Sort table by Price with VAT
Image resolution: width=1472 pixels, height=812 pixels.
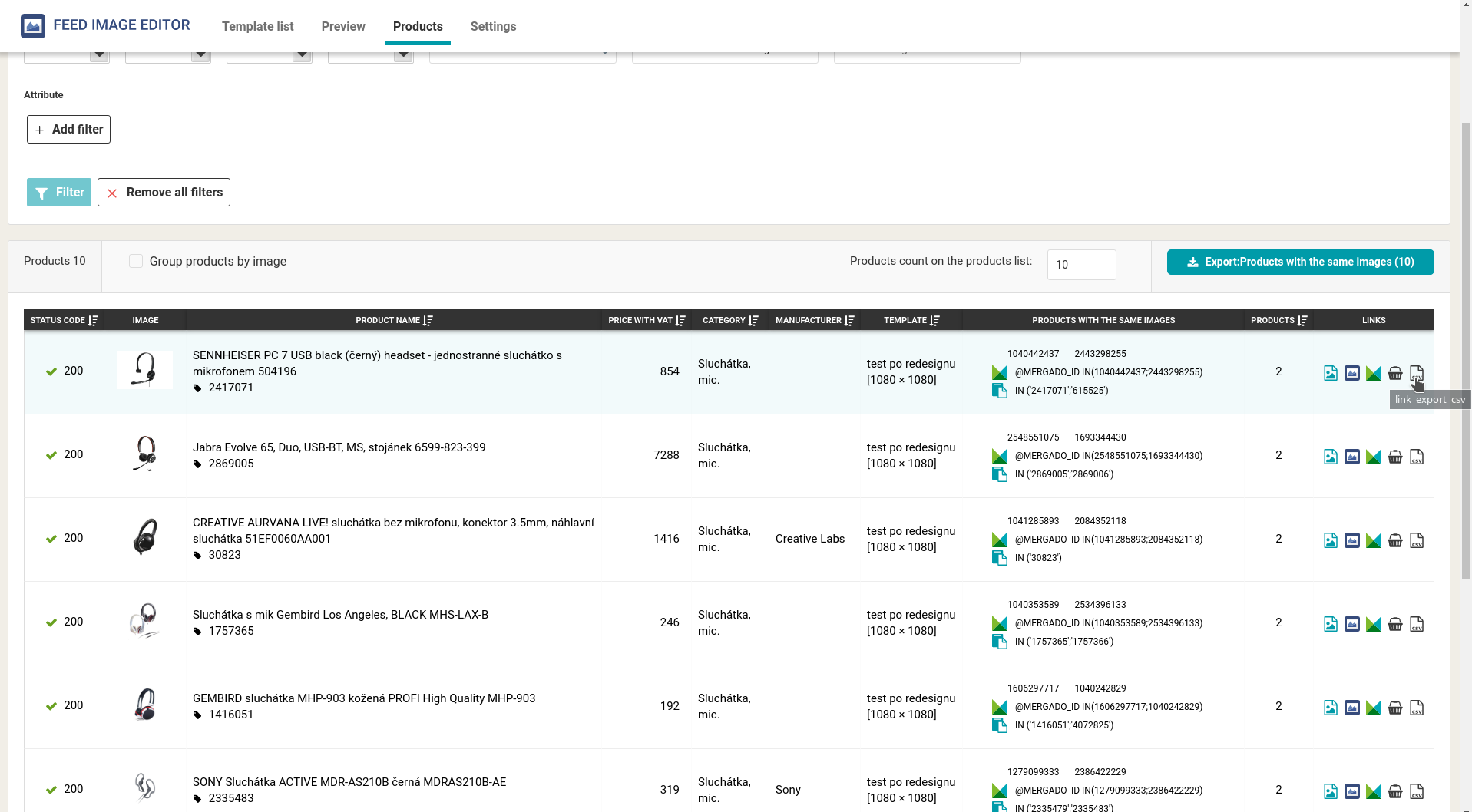click(680, 320)
